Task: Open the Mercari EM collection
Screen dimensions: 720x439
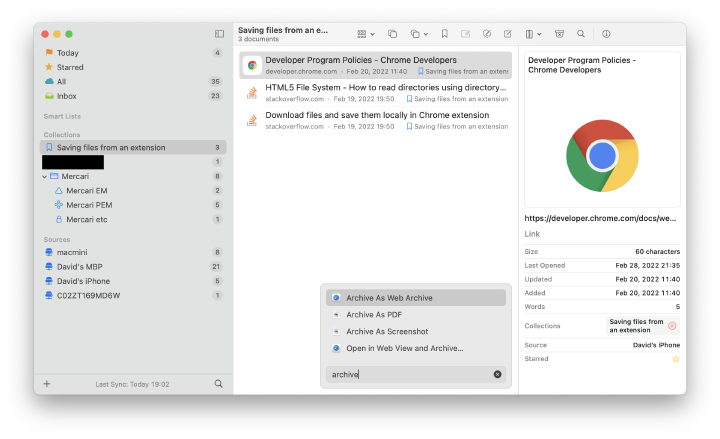Action: (133, 191)
